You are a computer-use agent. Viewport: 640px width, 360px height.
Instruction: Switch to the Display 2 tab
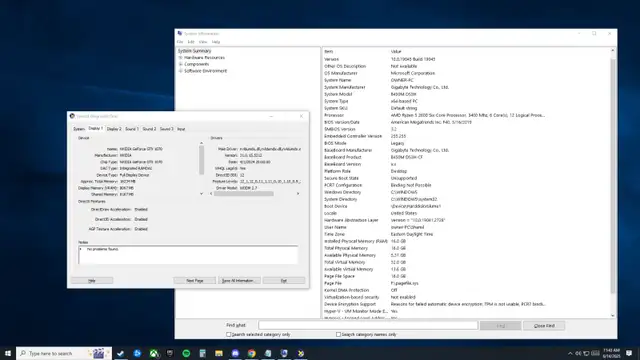114,129
